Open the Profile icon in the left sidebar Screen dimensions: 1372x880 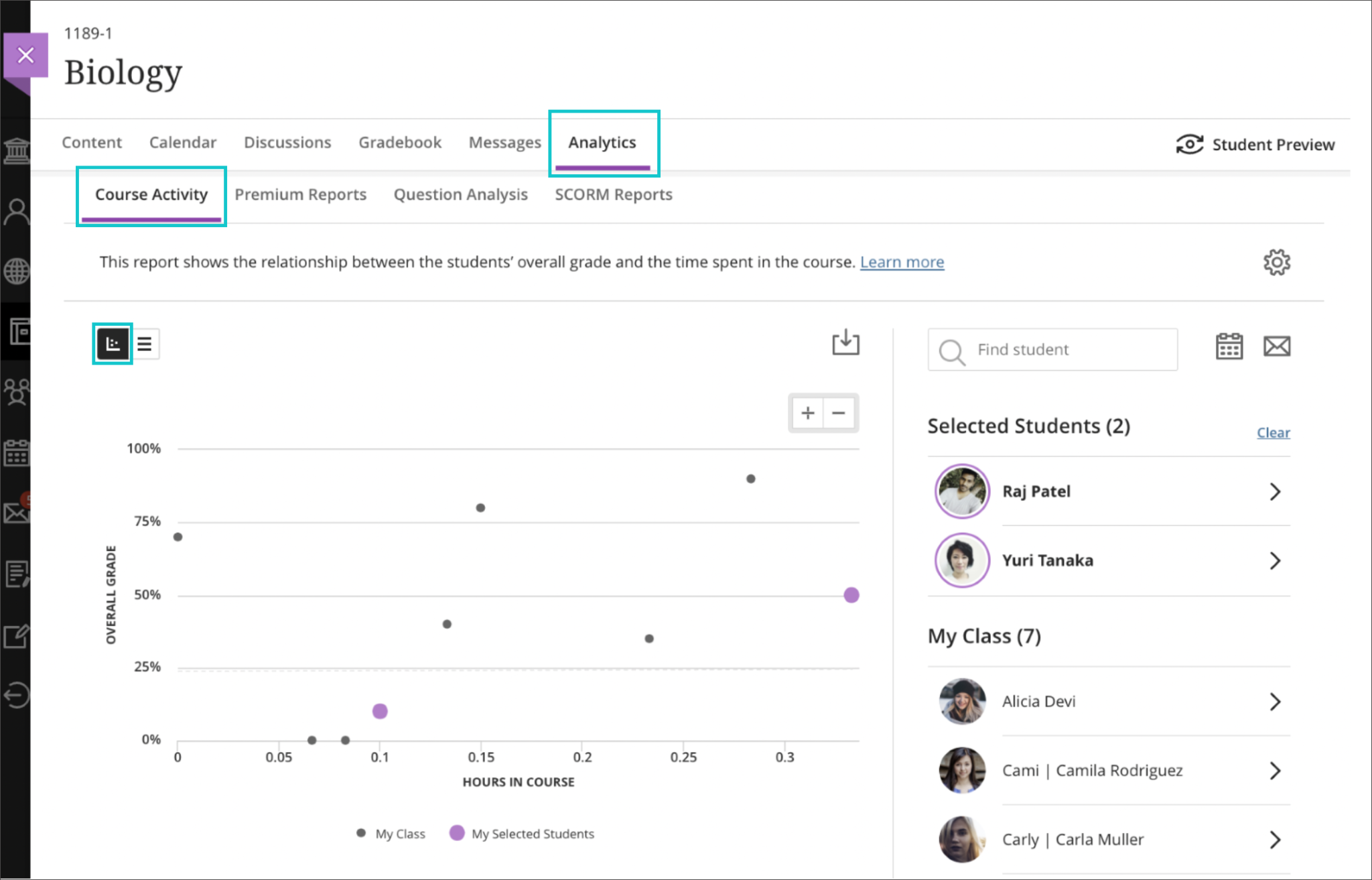tap(17, 210)
